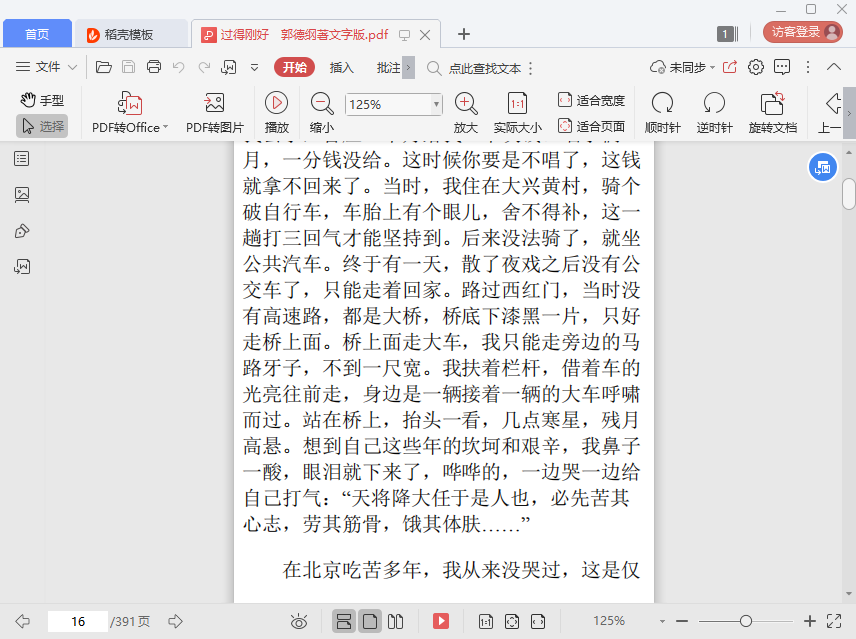This screenshot has width=856, height=639.
Task: Expand status bar zoom level dropdown
Action: [x=662, y=621]
